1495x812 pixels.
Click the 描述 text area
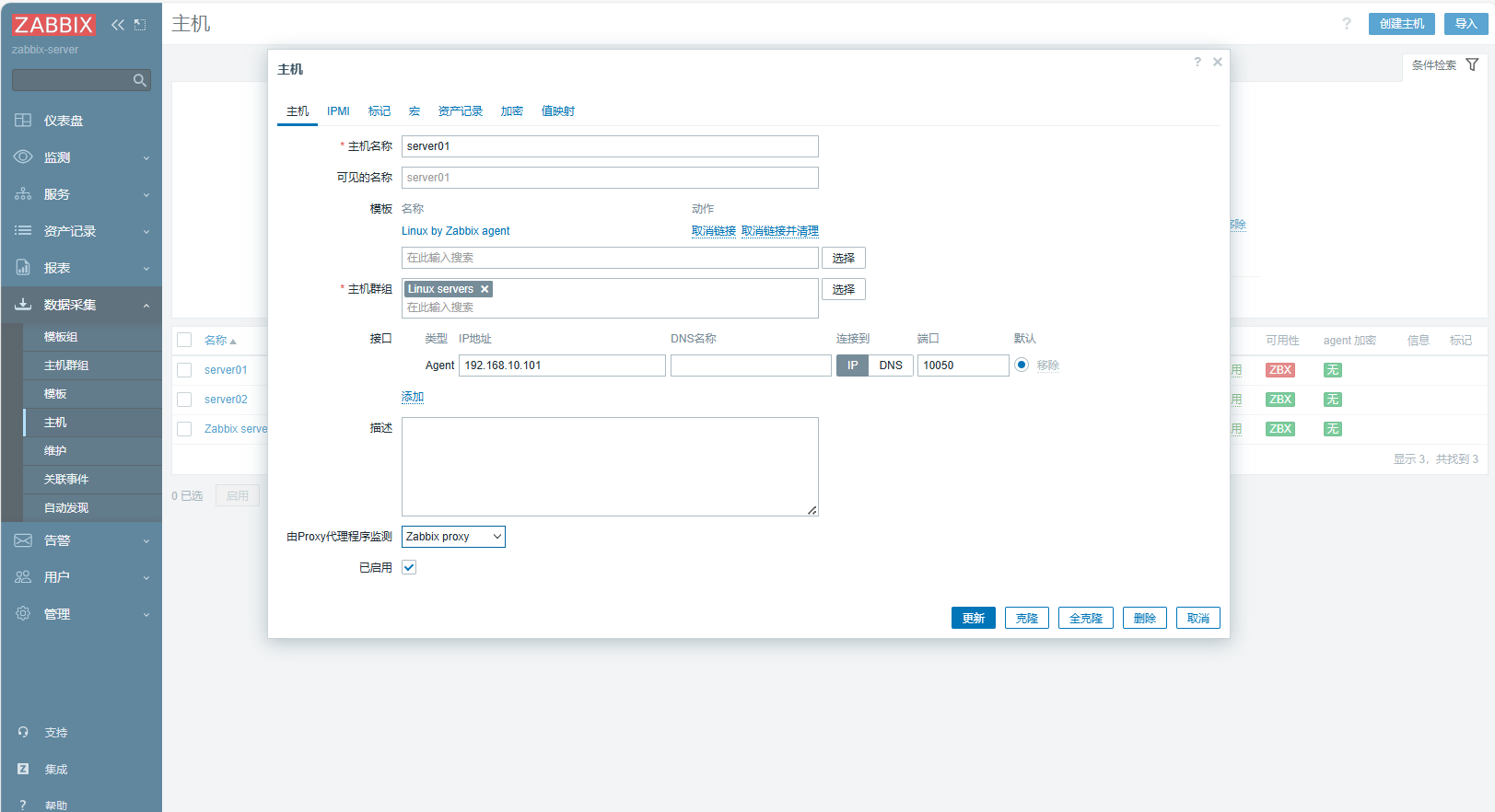[x=610, y=467]
